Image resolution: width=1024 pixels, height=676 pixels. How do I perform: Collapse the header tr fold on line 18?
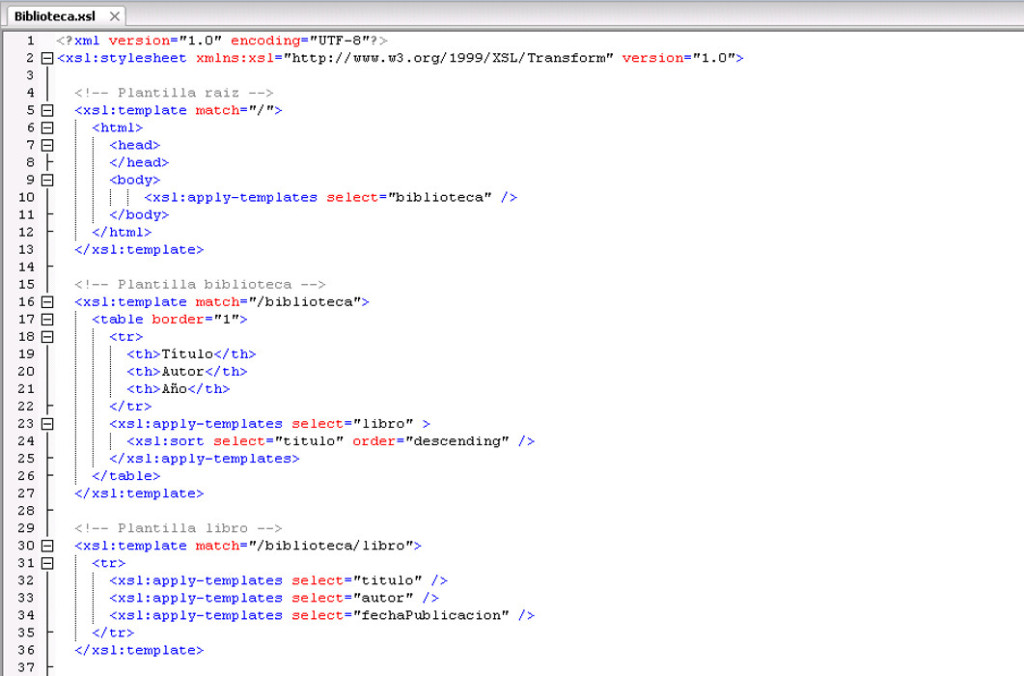pos(47,337)
